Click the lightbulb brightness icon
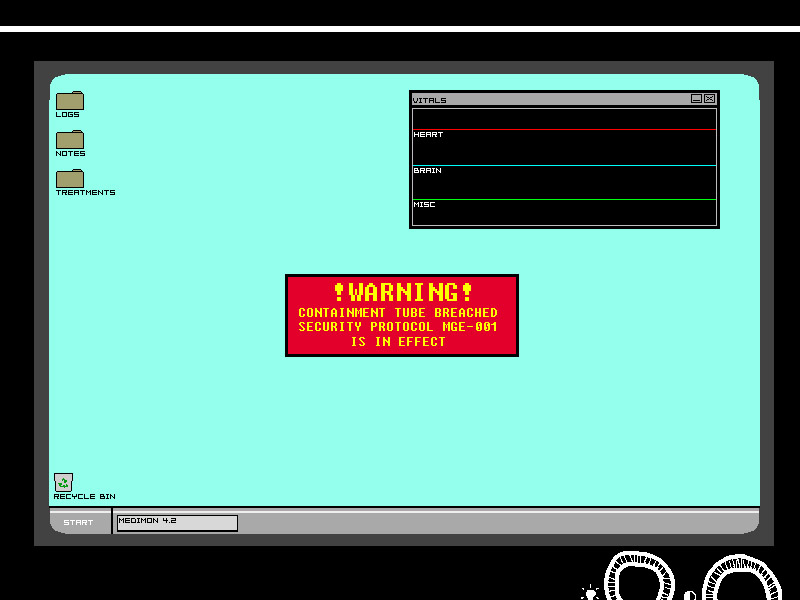Screen dimensions: 800x600 coord(590,593)
